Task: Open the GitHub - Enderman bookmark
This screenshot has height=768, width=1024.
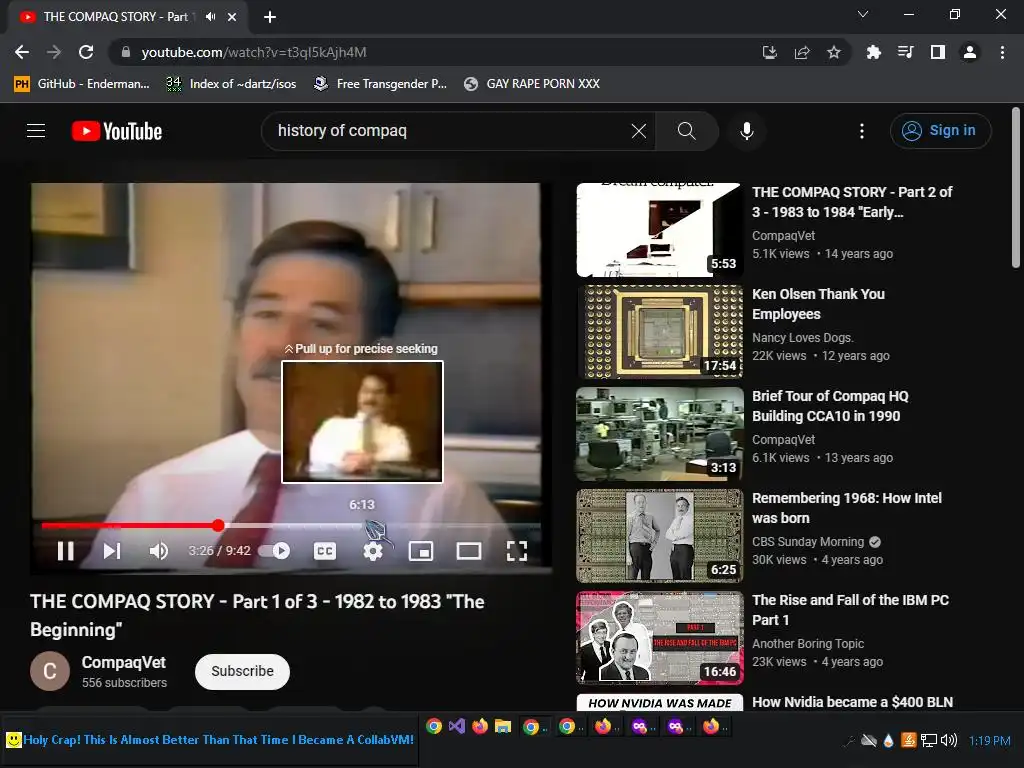Action: [x=82, y=84]
